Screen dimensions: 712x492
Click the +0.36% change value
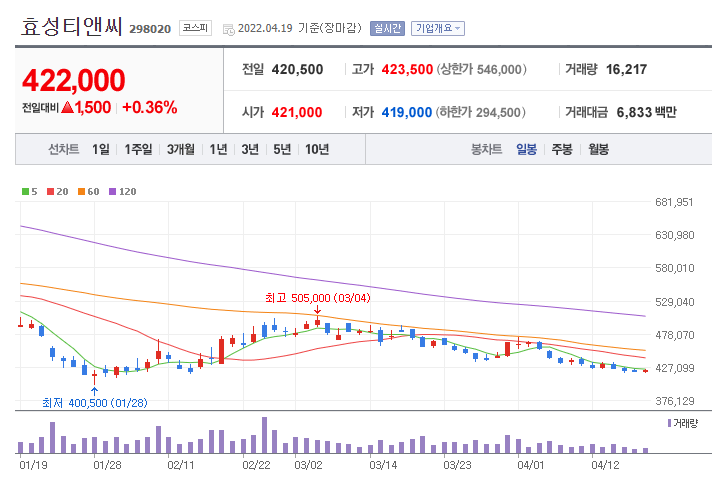click(x=150, y=108)
